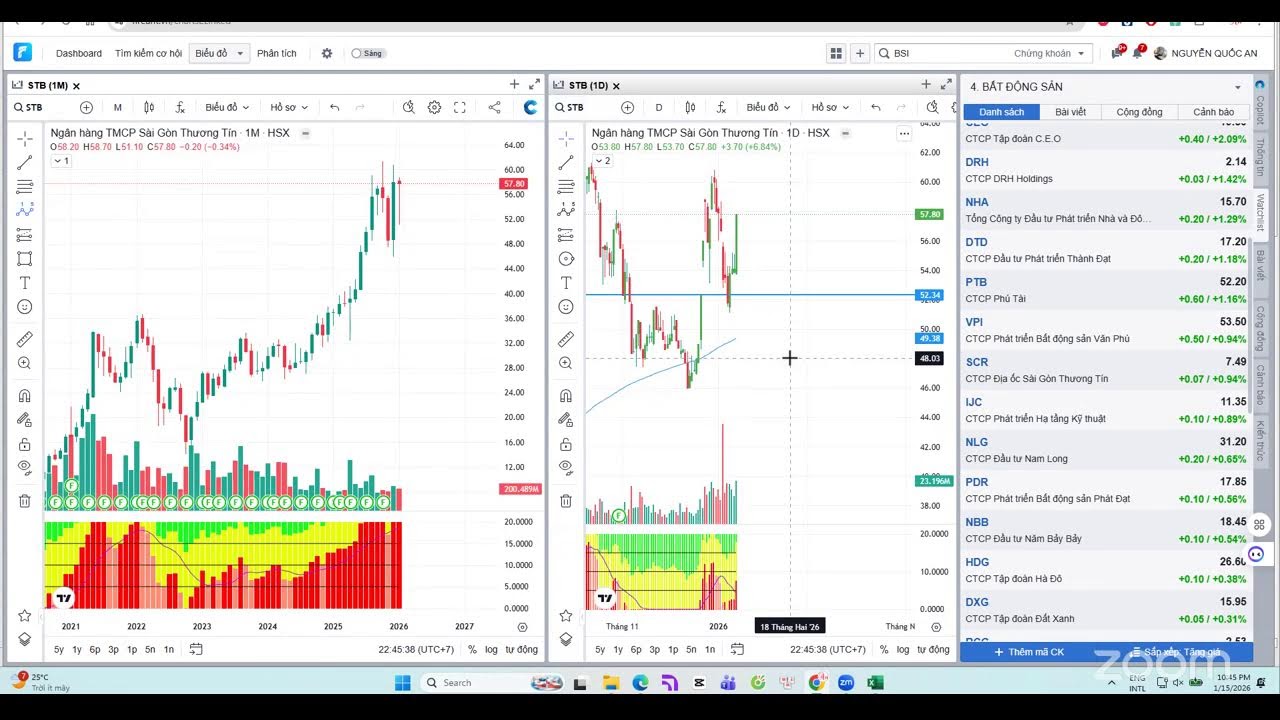Set 5y range on STB (1M) chart

pos(59,649)
